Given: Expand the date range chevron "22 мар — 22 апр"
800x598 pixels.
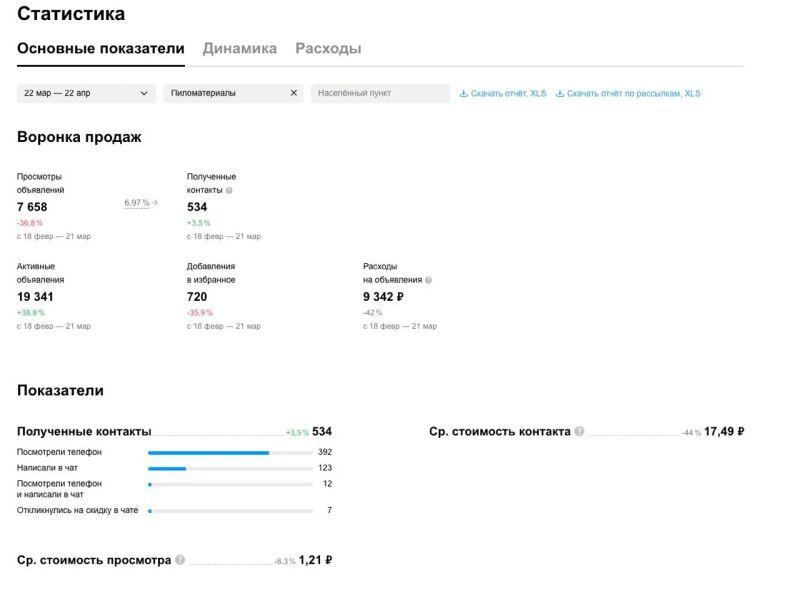Looking at the screenshot, I should click(145, 94).
